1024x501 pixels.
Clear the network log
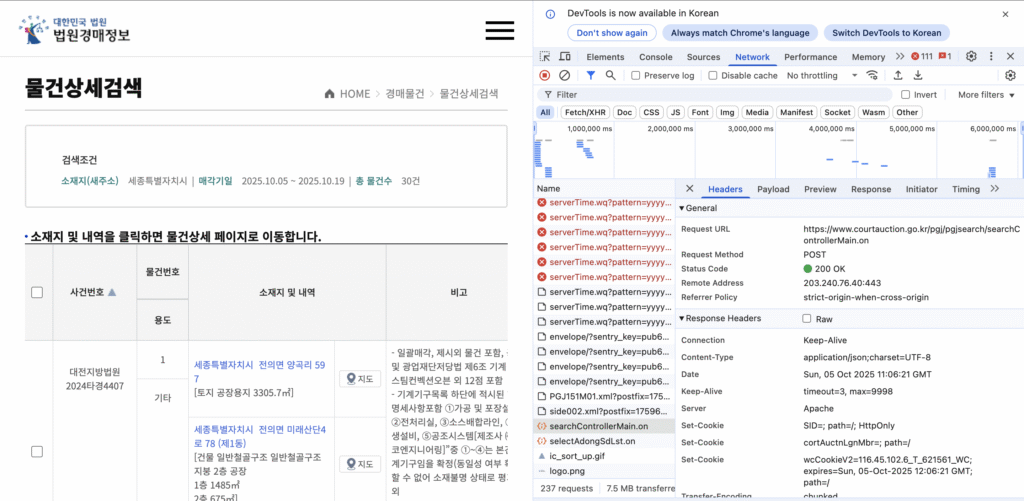click(565, 75)
